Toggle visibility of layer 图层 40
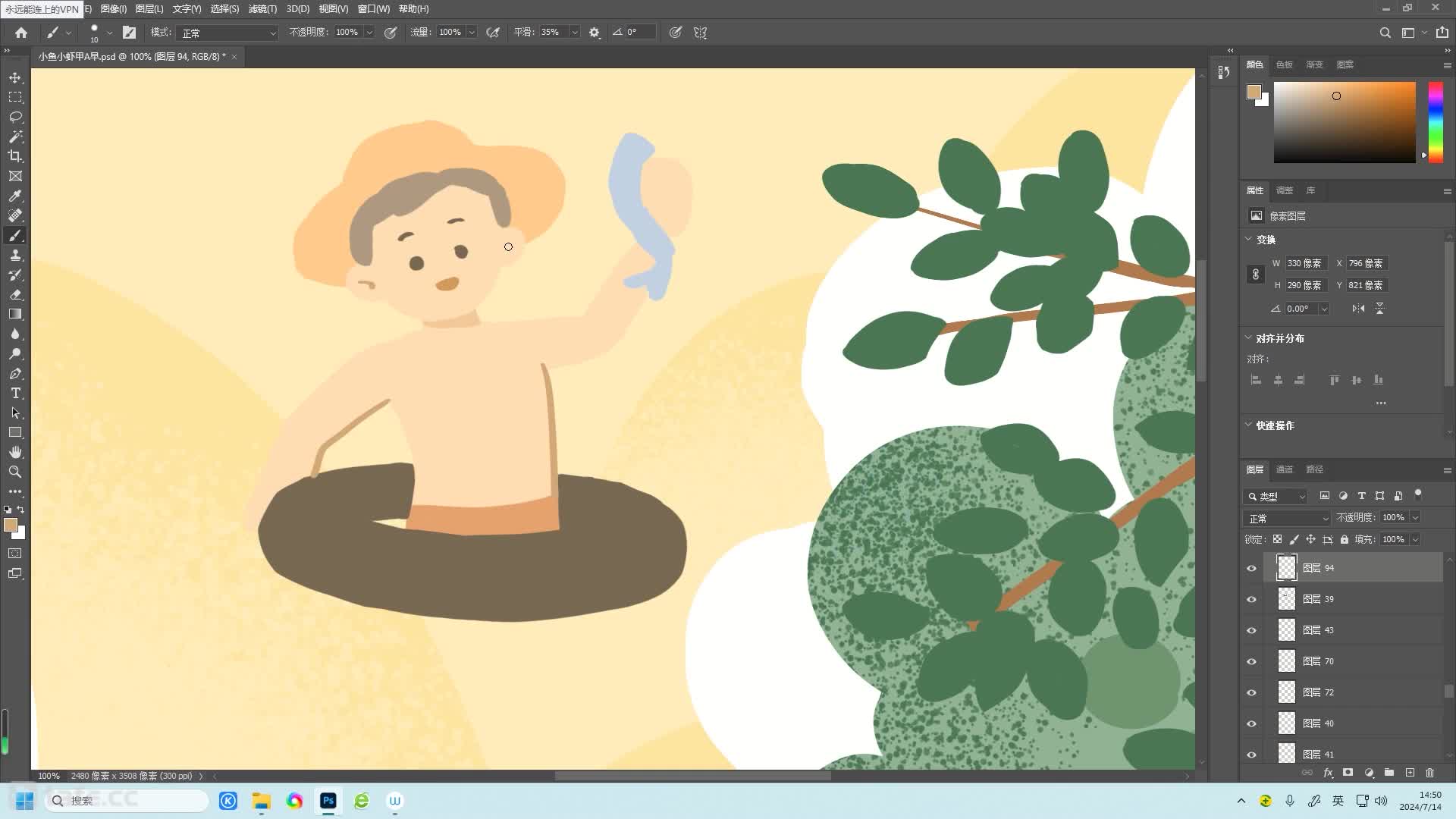The width and height of the screenshot is (1456, 819). pyautogui.click(x=1252, y=723)
